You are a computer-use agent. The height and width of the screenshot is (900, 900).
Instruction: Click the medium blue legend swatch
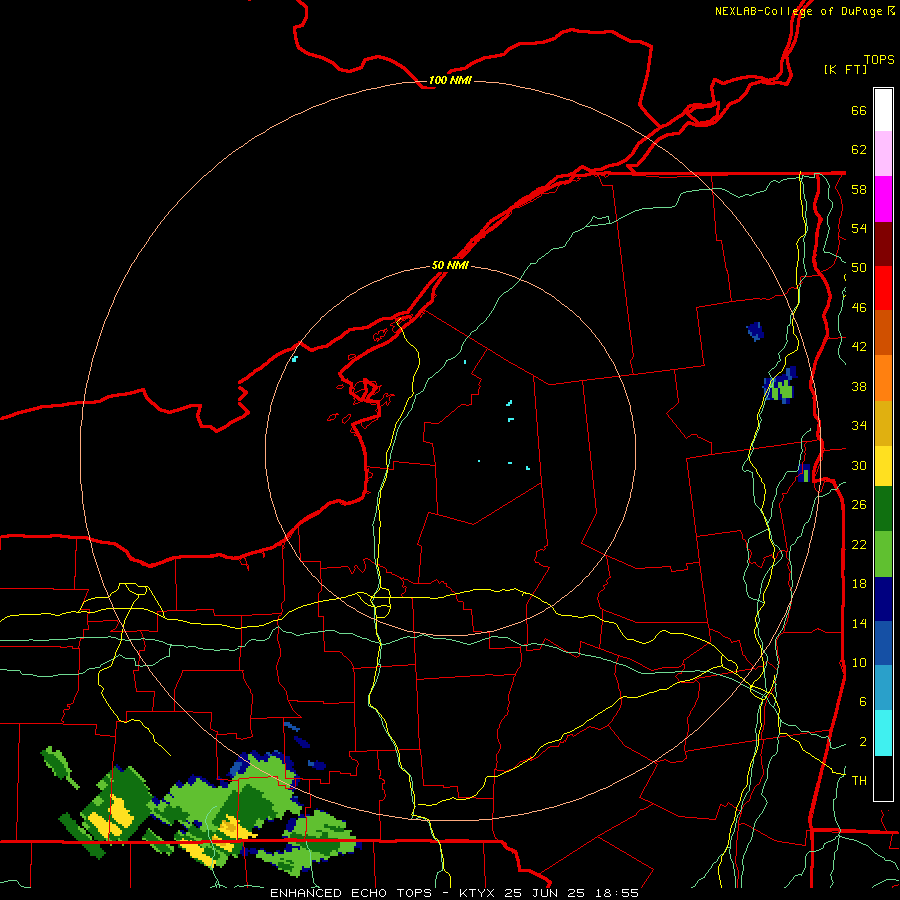(883, 644)
